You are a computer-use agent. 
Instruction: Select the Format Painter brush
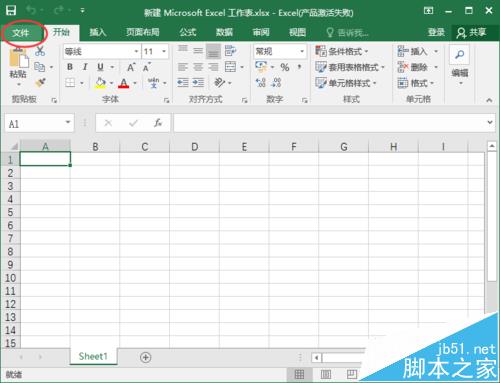click(40, 82)
